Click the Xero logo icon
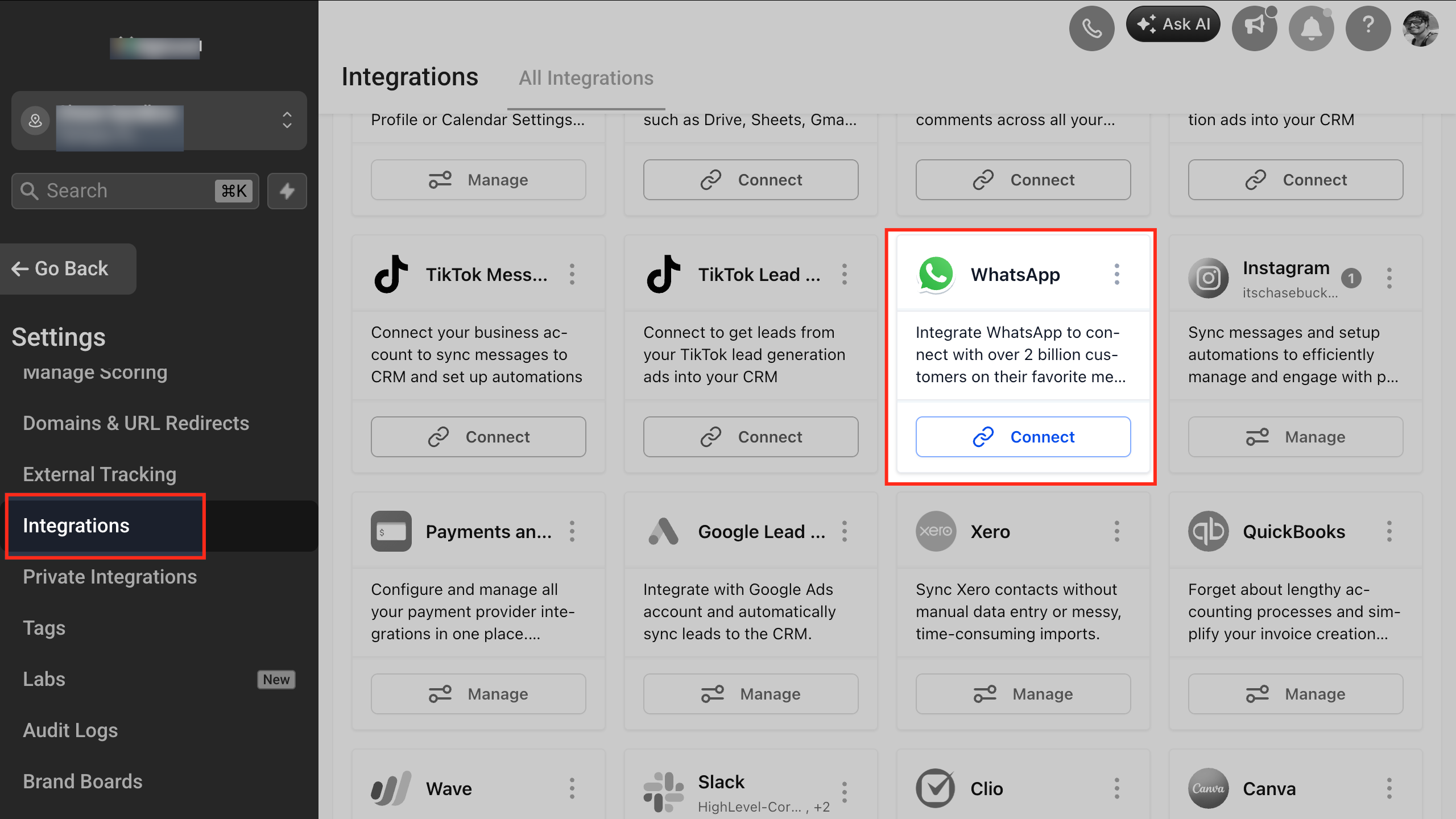This screenshot has height=819, width=1456. coord(936,531)
